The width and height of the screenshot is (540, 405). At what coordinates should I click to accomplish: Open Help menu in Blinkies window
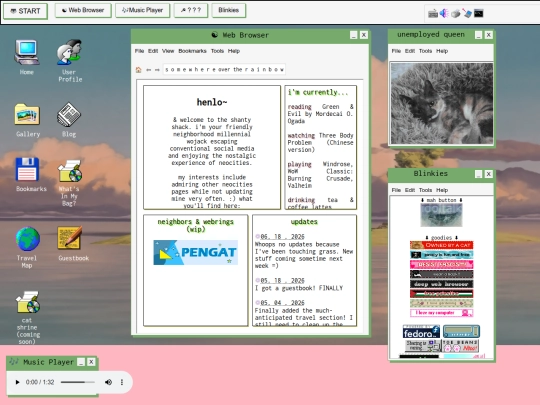point(442,190)
